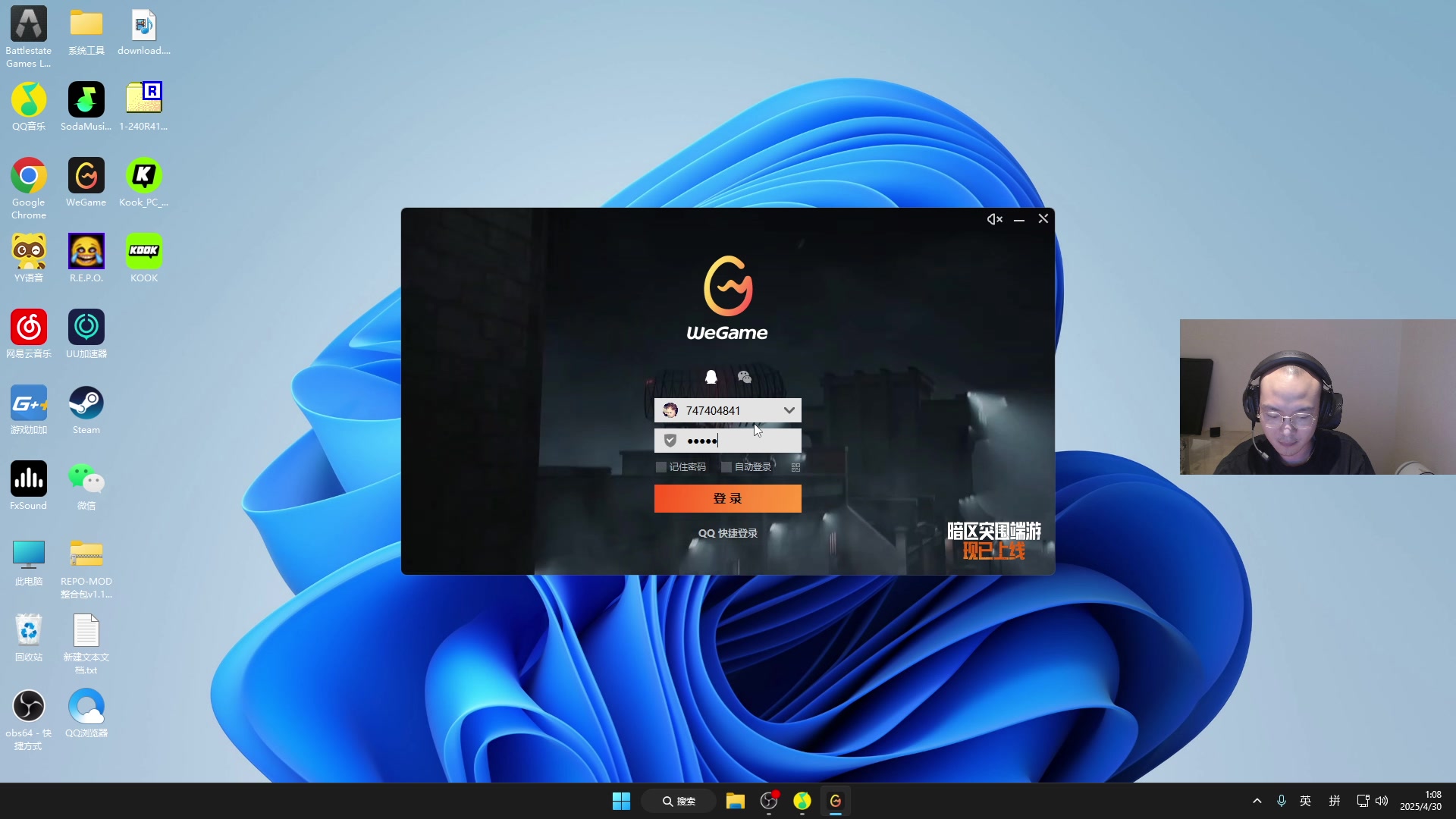Select the KOOK desktop icon
The width and height of the screenshot is (1456, 819).
point(144,259)
